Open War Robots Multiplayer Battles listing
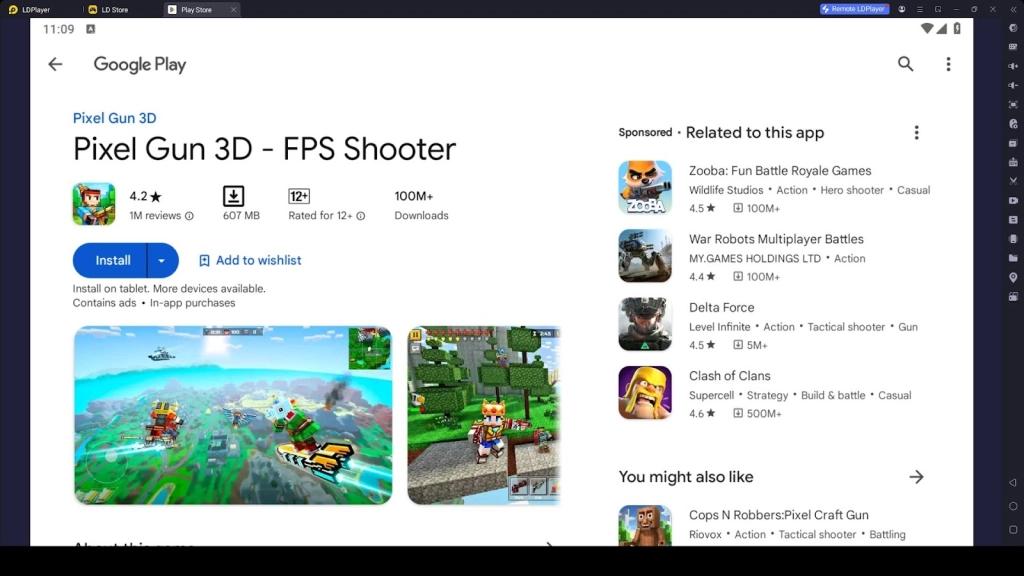1024x576 pixels. click(x=776, y=239)
